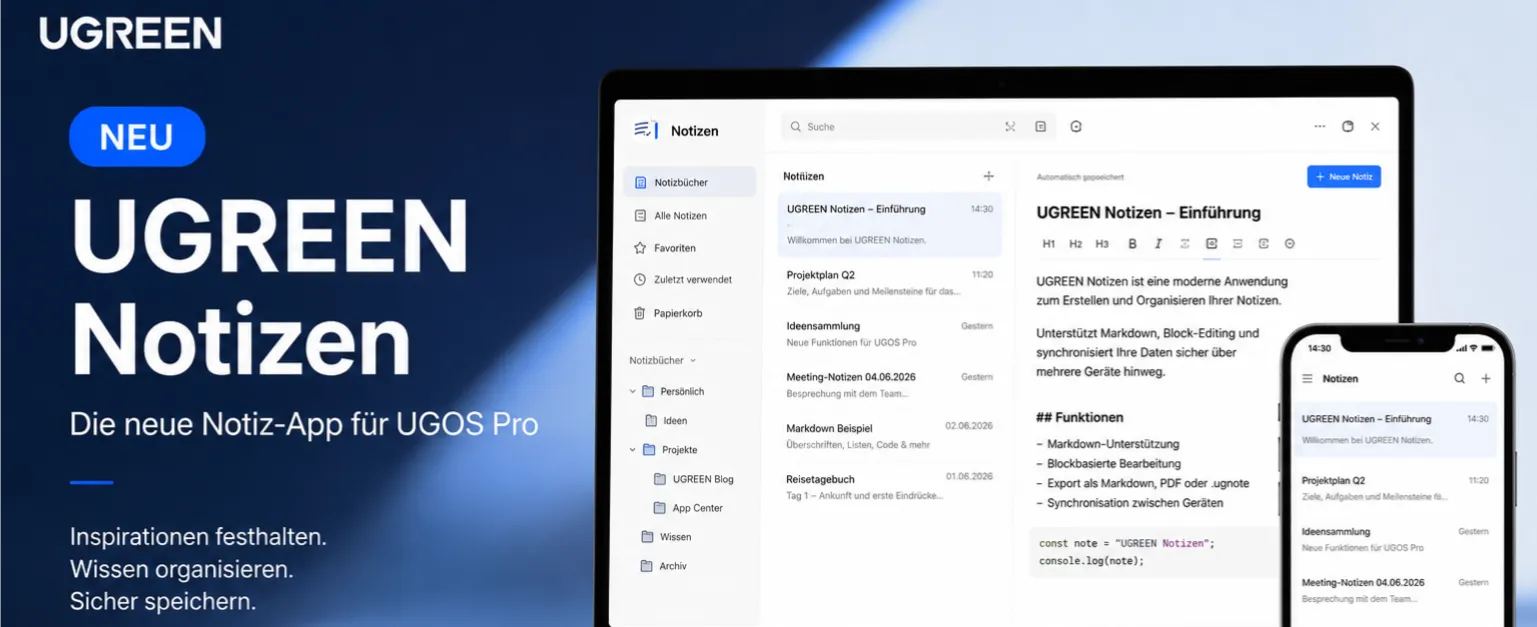The width and height of the screenshot is (1537, 627).
Task: Click the Papierkorb trash icon
Action: click(640, 313)
